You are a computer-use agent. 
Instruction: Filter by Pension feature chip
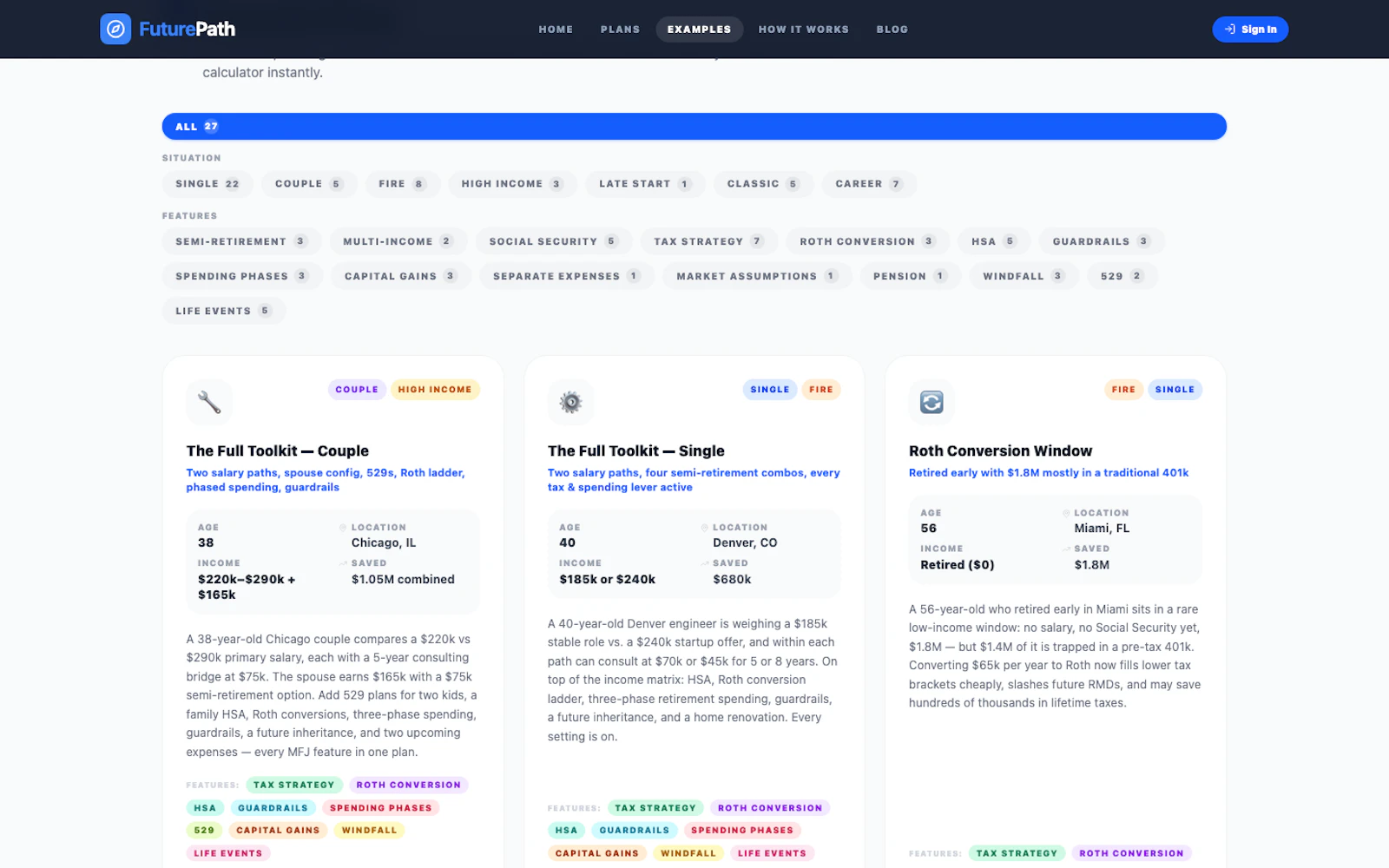point(910,276)
